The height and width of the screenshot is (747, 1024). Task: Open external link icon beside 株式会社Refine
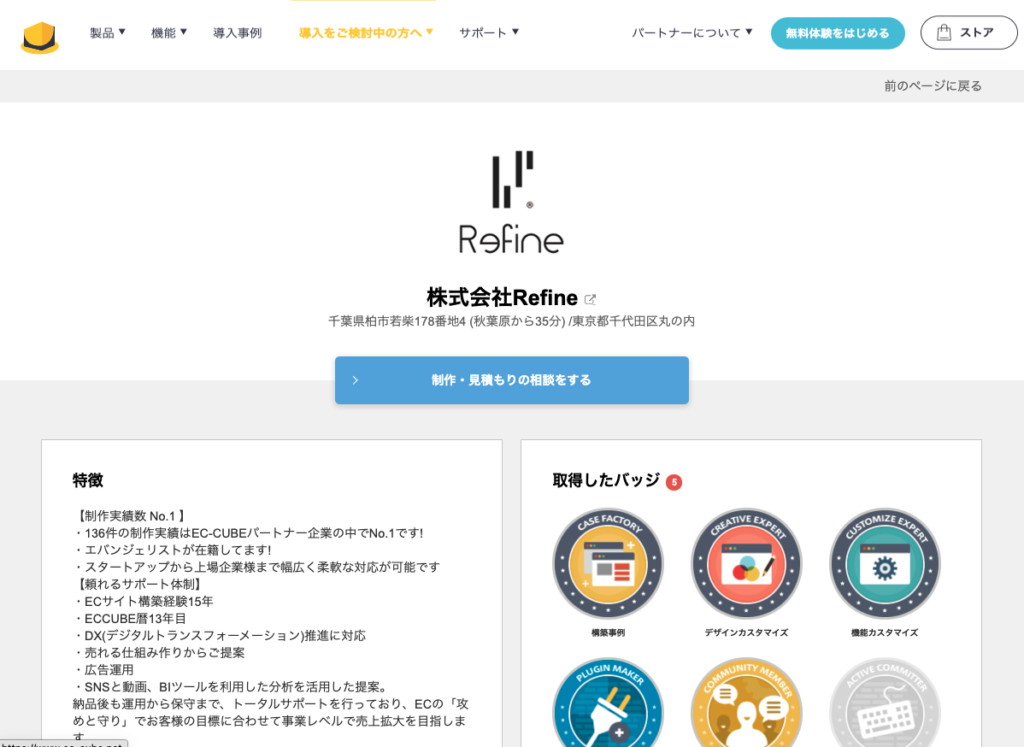point(590,299)
